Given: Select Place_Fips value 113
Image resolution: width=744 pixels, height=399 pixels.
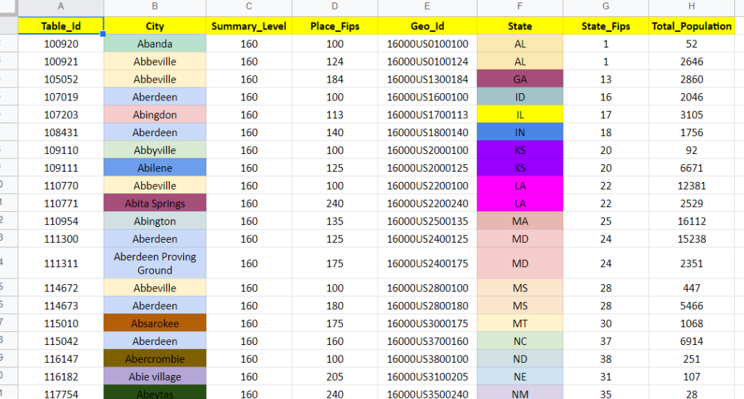Looking at the screenshot, I should [x=335, y=115].
